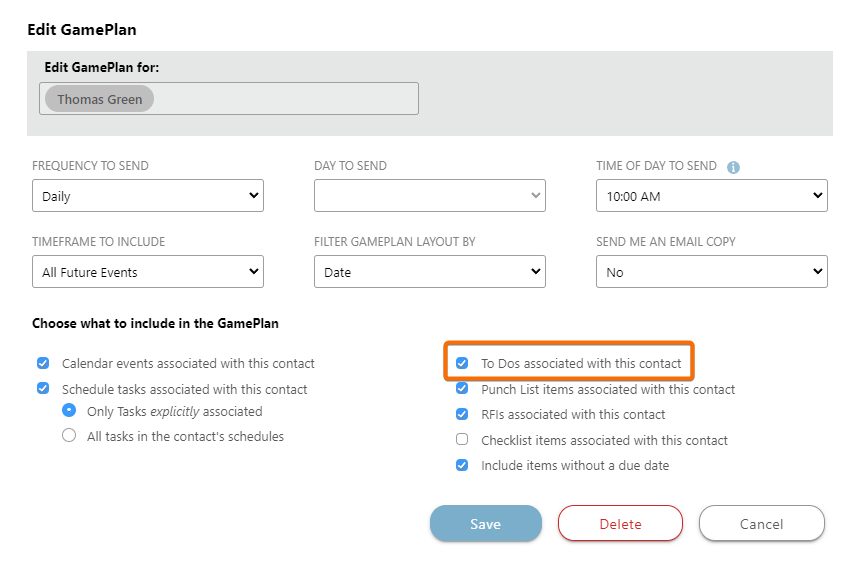Image resolution: width=860 pixels, height=573 pixels.
Task: Cancel editing the GamePlan
Action: pos(762,523)
